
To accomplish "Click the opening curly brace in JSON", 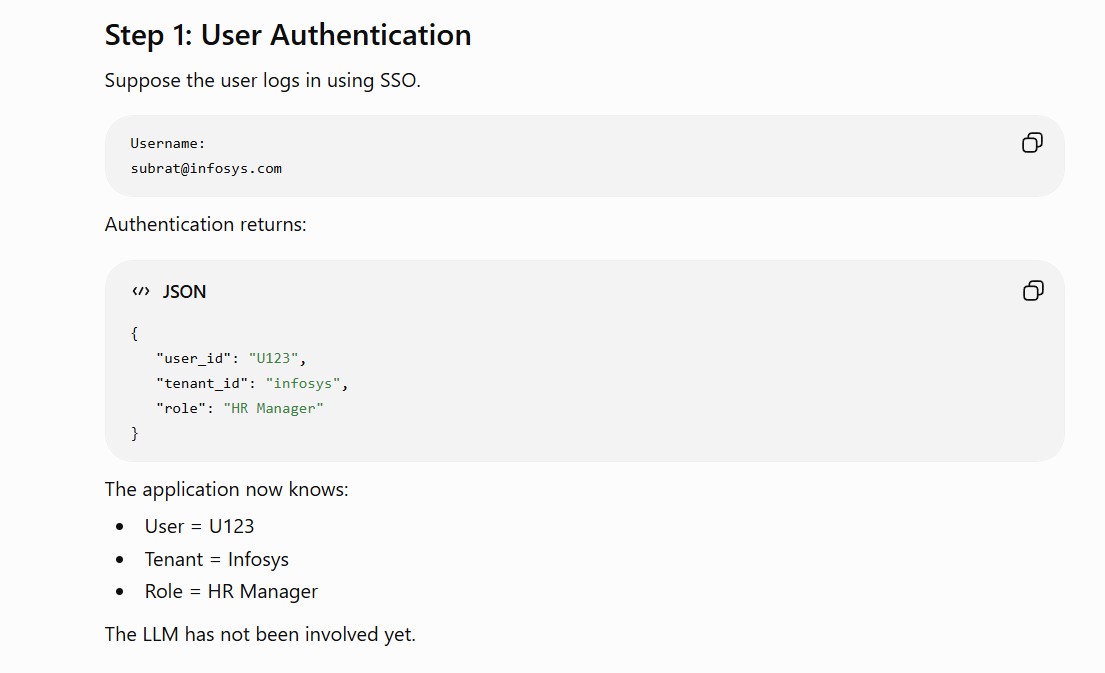I will click(x=135, y=333).
